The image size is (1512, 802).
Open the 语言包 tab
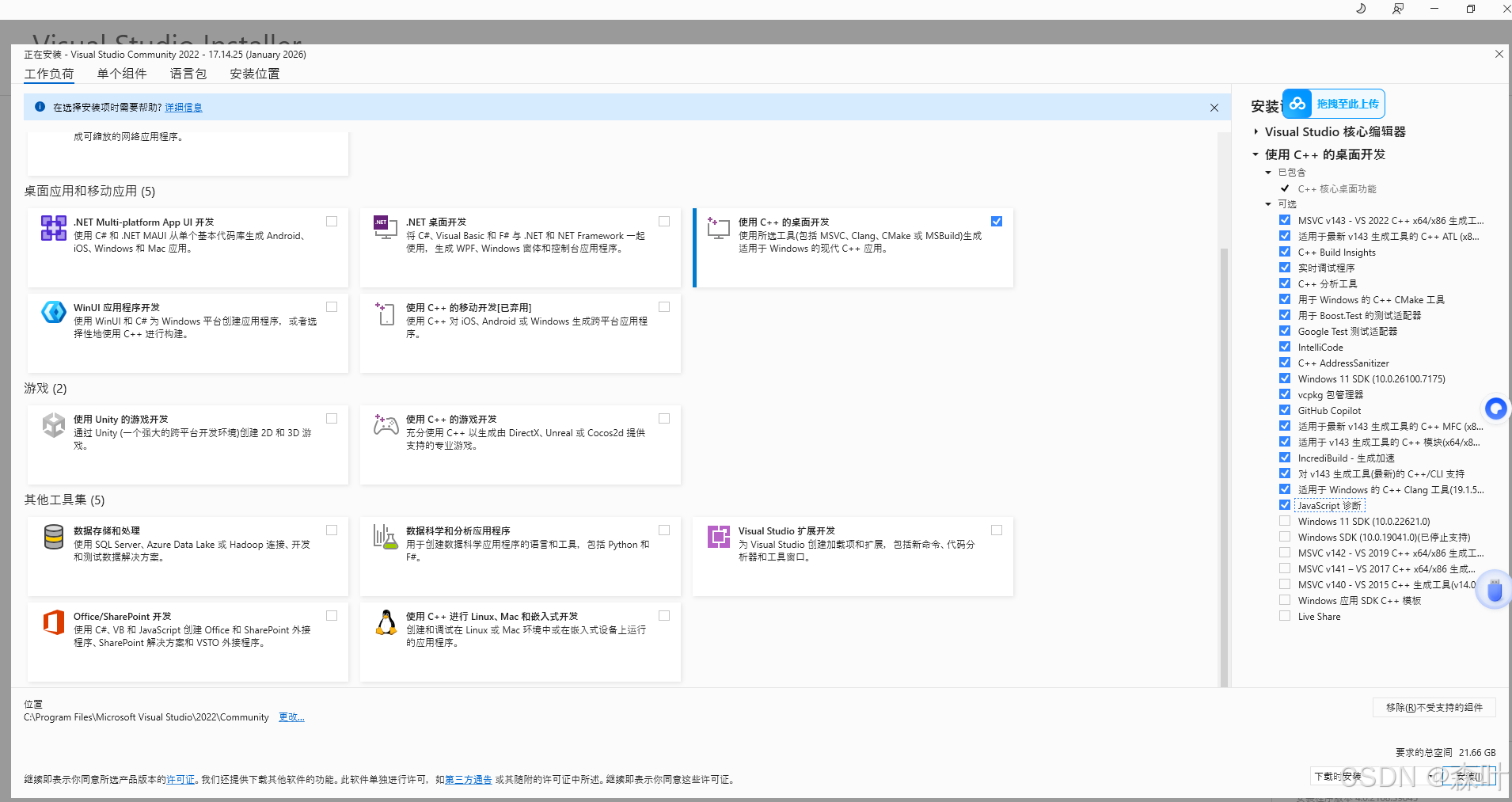[188, 74]
